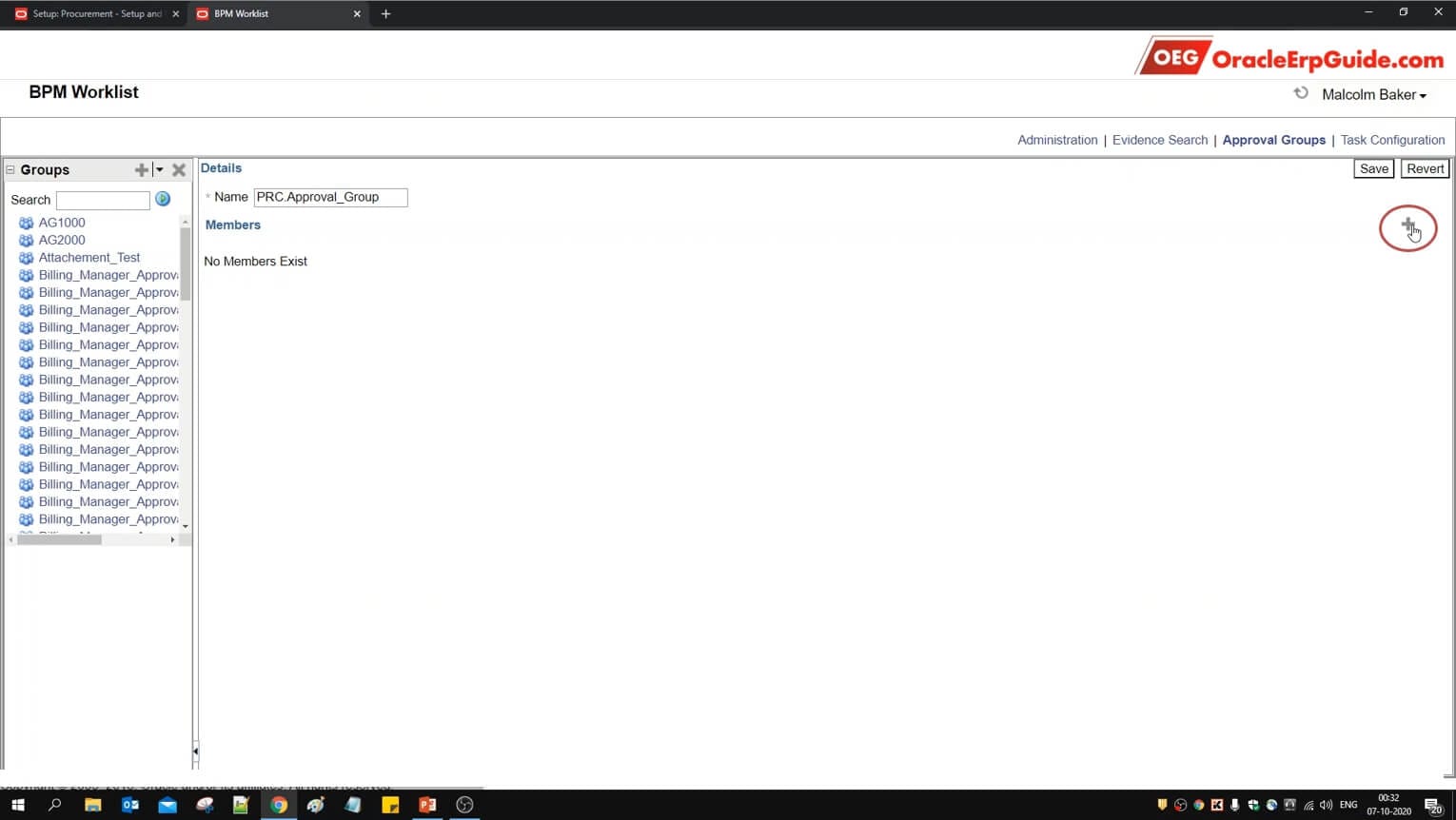Select the Attachement_Test group
The width and height of the screenshot is (1456, 820).
89,258
